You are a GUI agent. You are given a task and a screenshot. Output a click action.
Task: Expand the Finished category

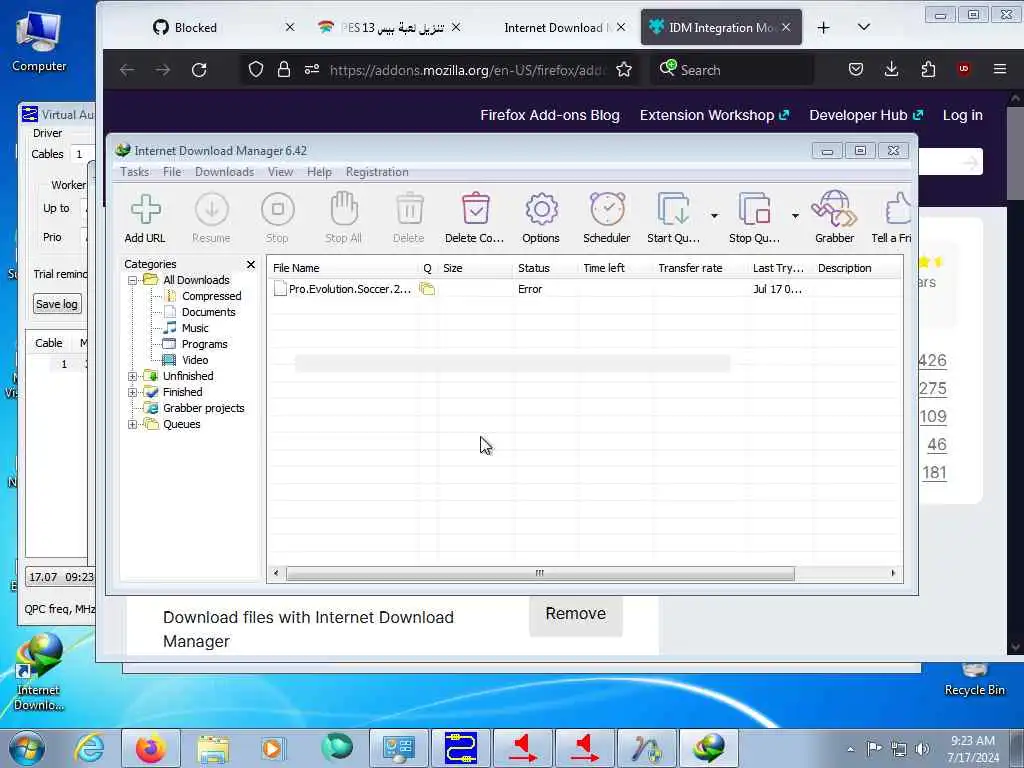133,392
